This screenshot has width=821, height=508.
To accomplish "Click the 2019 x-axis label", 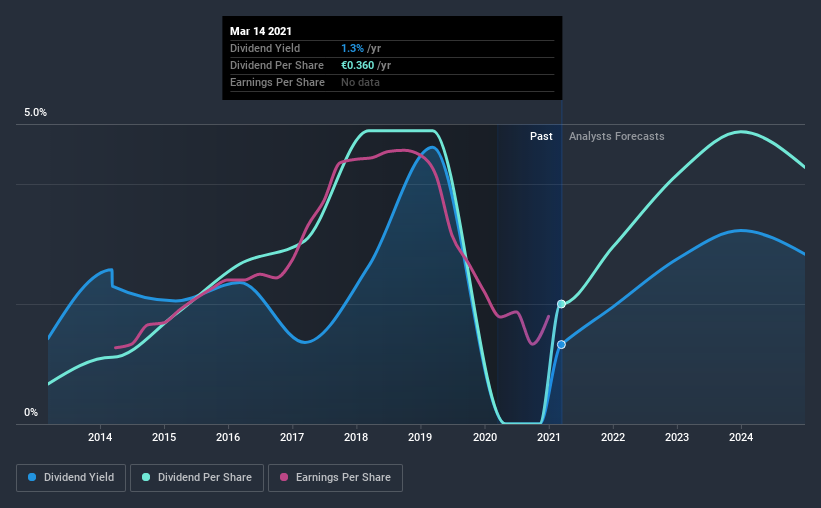I will coord(420,437).
